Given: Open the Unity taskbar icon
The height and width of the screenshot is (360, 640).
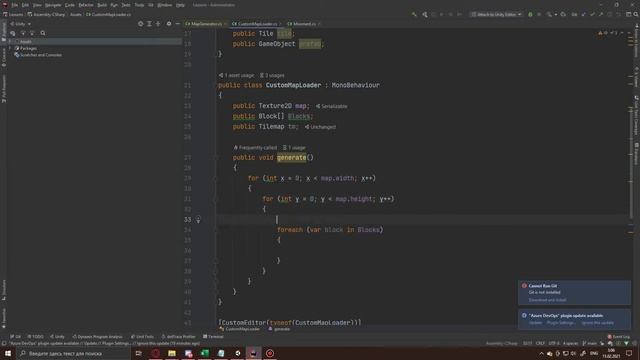Looking at the screenshot, I should tap(238, 353).
